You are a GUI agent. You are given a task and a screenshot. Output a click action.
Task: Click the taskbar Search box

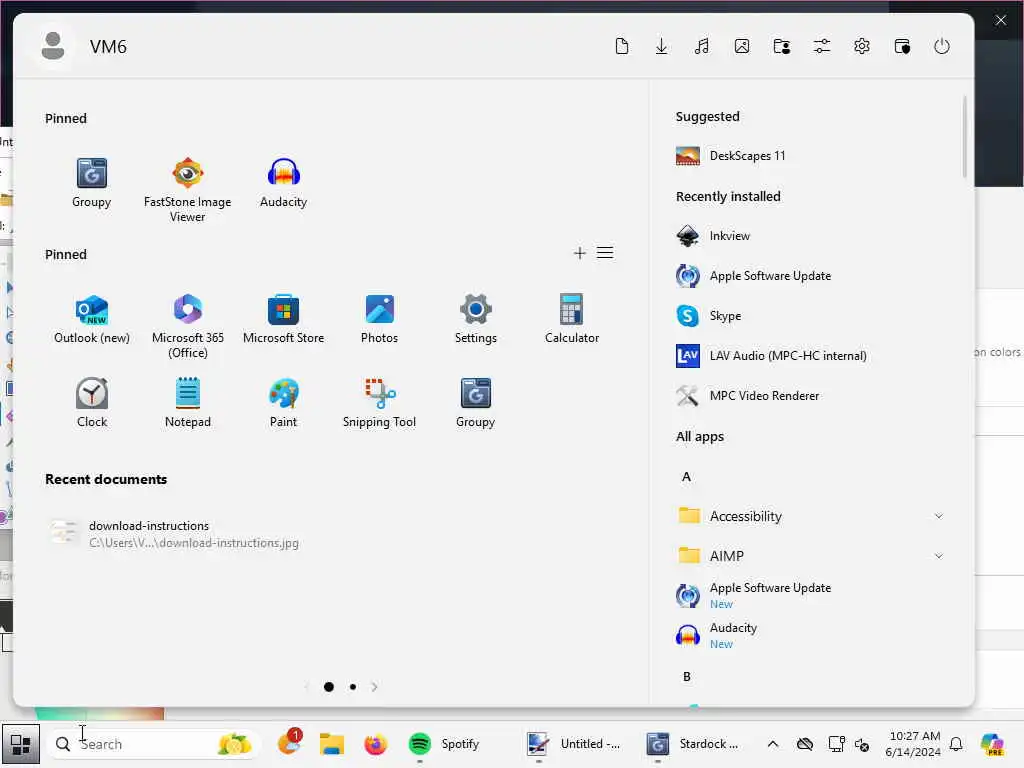pos(154,744)
